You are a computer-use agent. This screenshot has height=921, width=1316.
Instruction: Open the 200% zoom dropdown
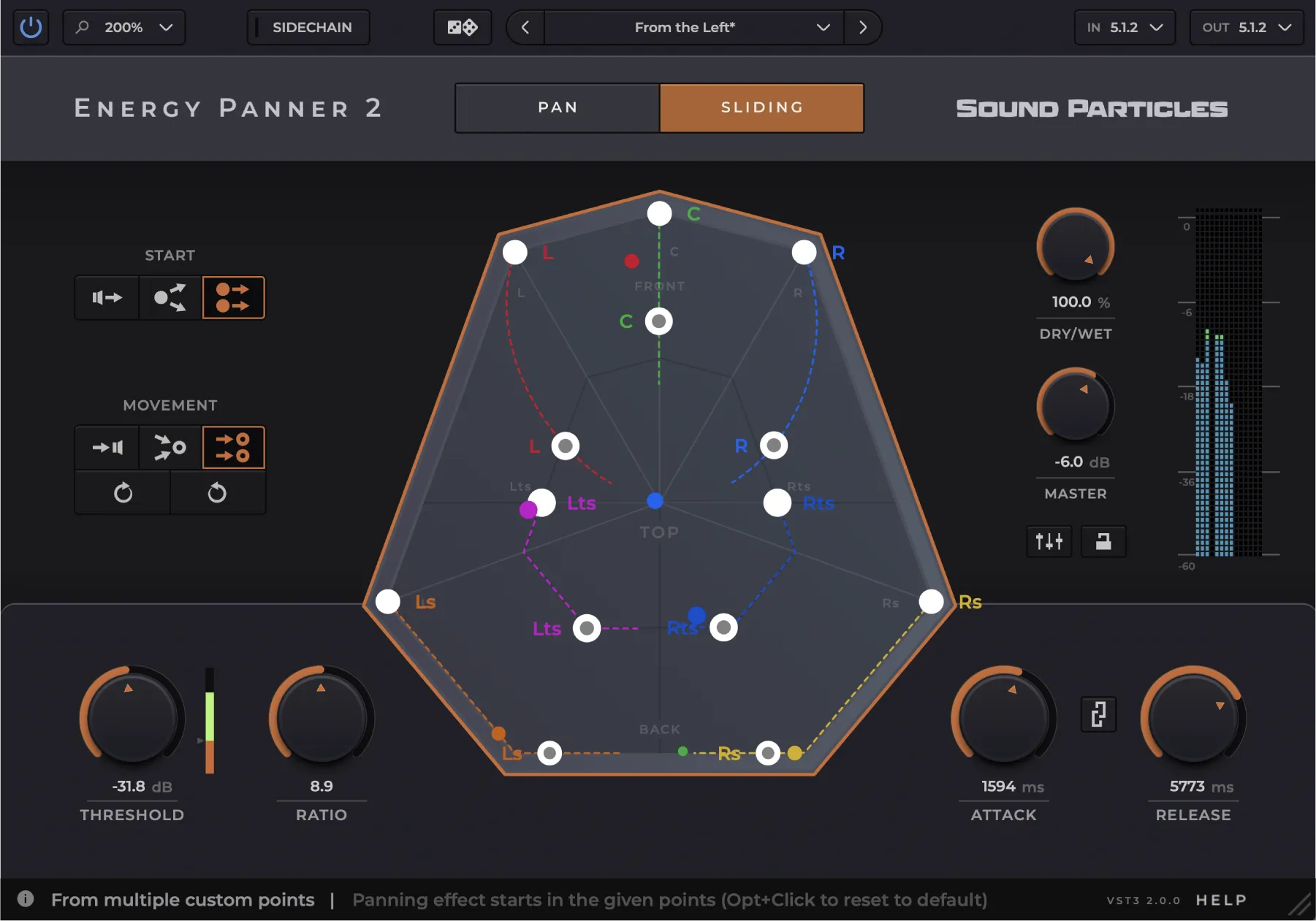[124, 28]
